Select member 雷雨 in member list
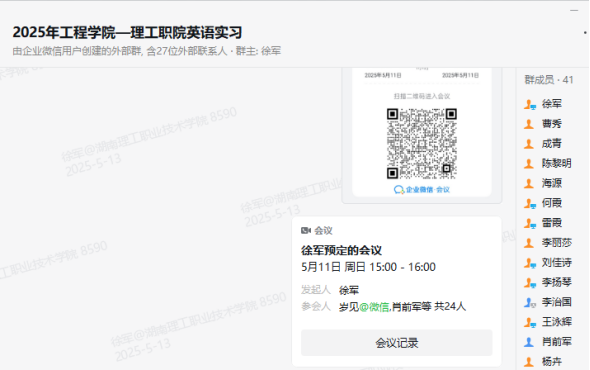 point(552,223)
